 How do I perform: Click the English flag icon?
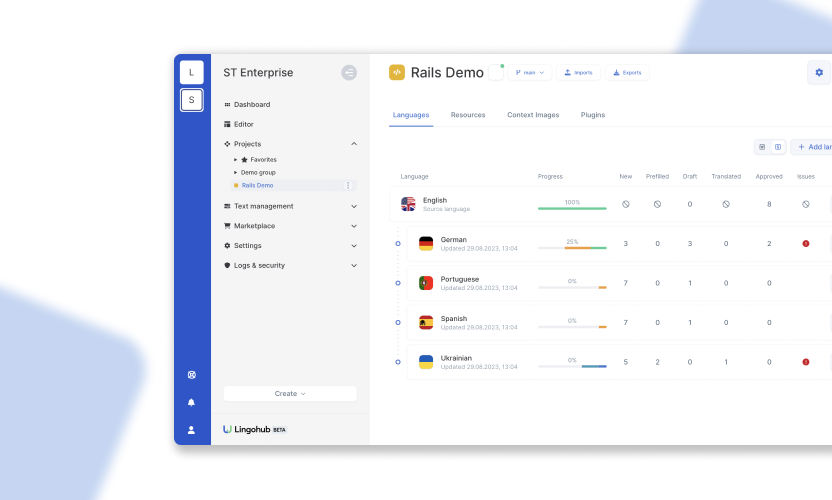[408, 204]
